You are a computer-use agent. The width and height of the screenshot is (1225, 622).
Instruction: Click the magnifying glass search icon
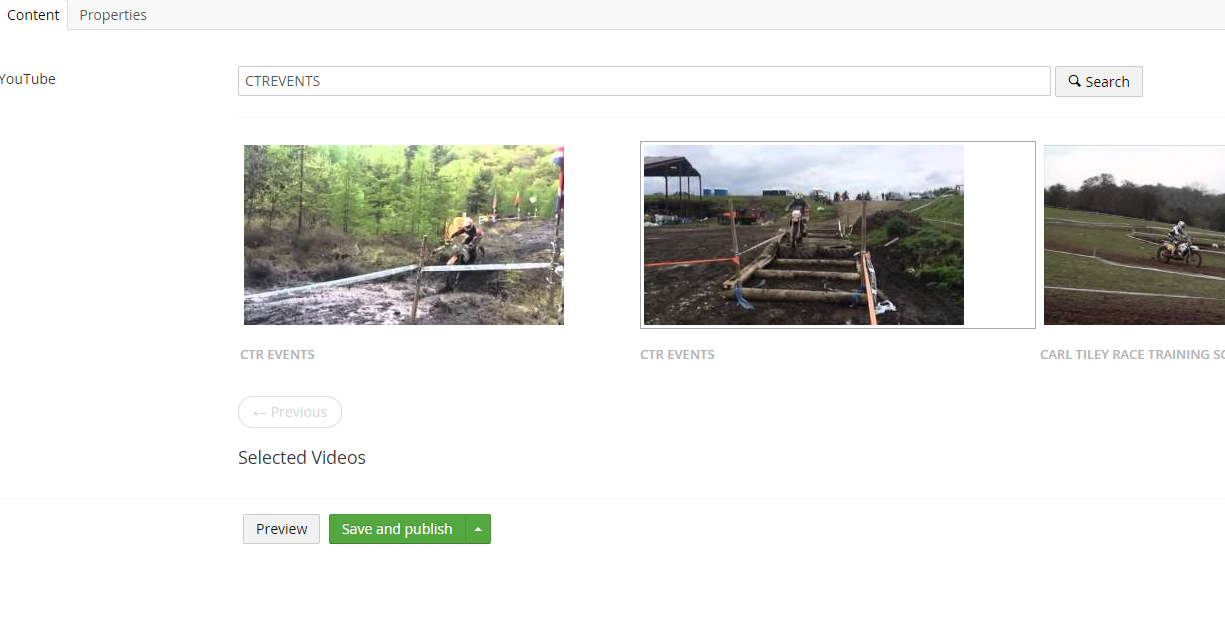click(1074, 81)
